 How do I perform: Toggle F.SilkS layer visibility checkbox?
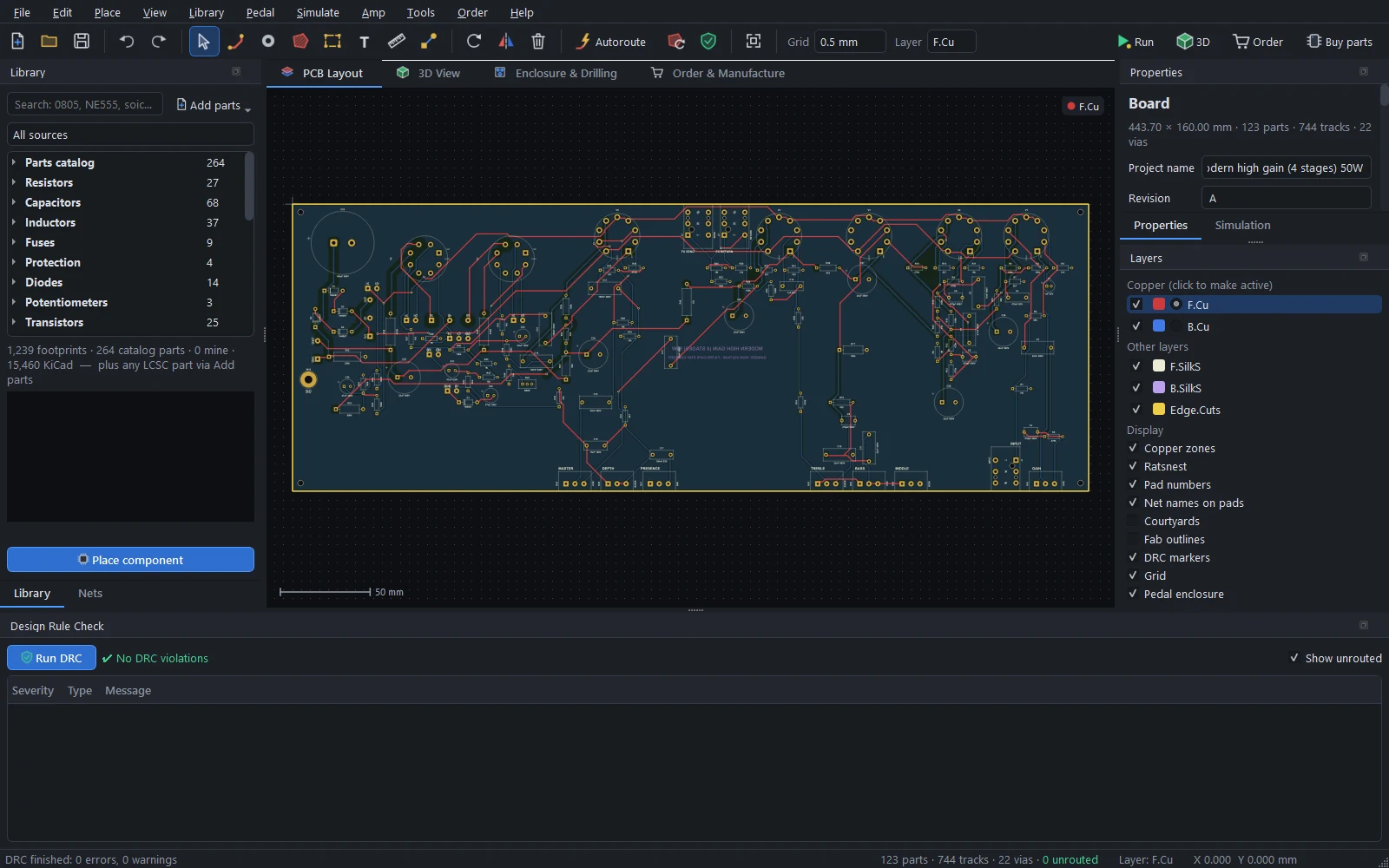tap(1136, 366)
